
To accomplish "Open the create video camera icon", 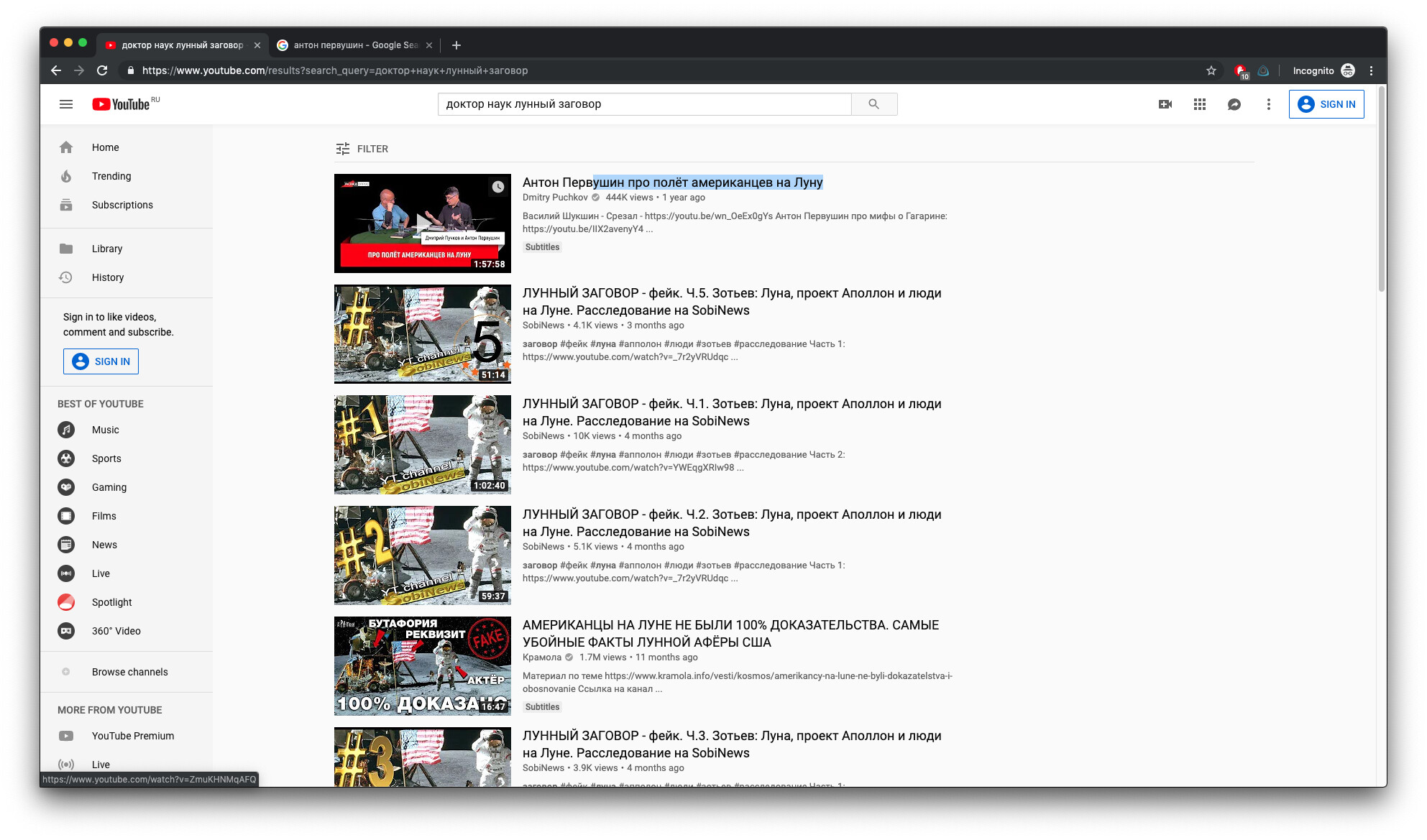I will [x=1165, y=104].
